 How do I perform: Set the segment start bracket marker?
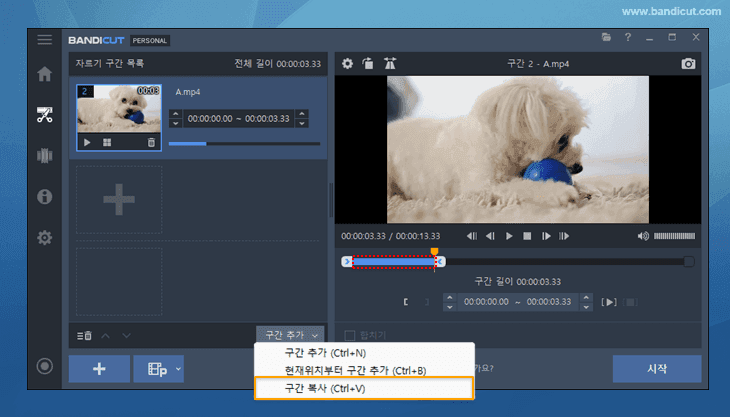(x=406, y=302)
